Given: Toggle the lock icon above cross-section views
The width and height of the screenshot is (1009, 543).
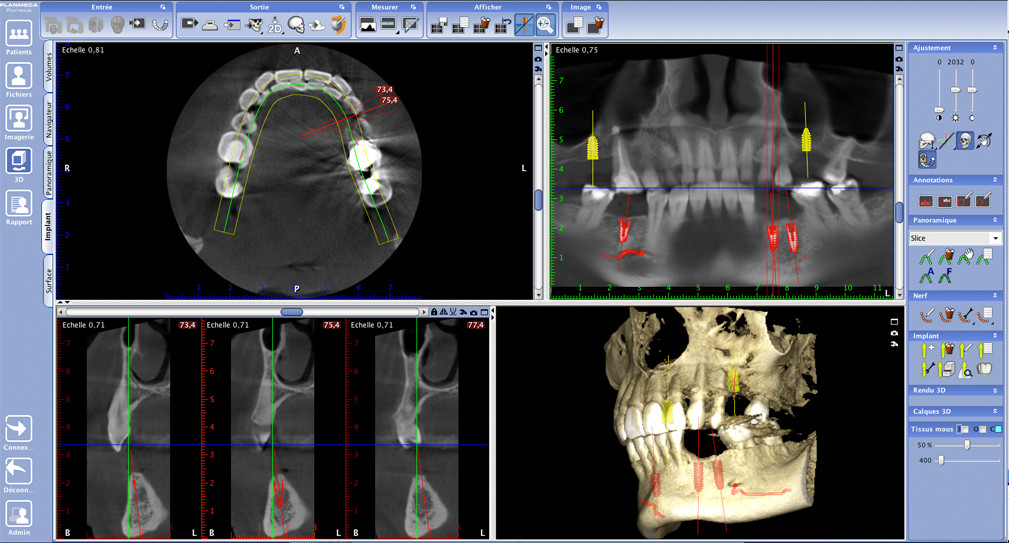Looking at the screenshot, I should pyautogui.click(x=434, y=312).
